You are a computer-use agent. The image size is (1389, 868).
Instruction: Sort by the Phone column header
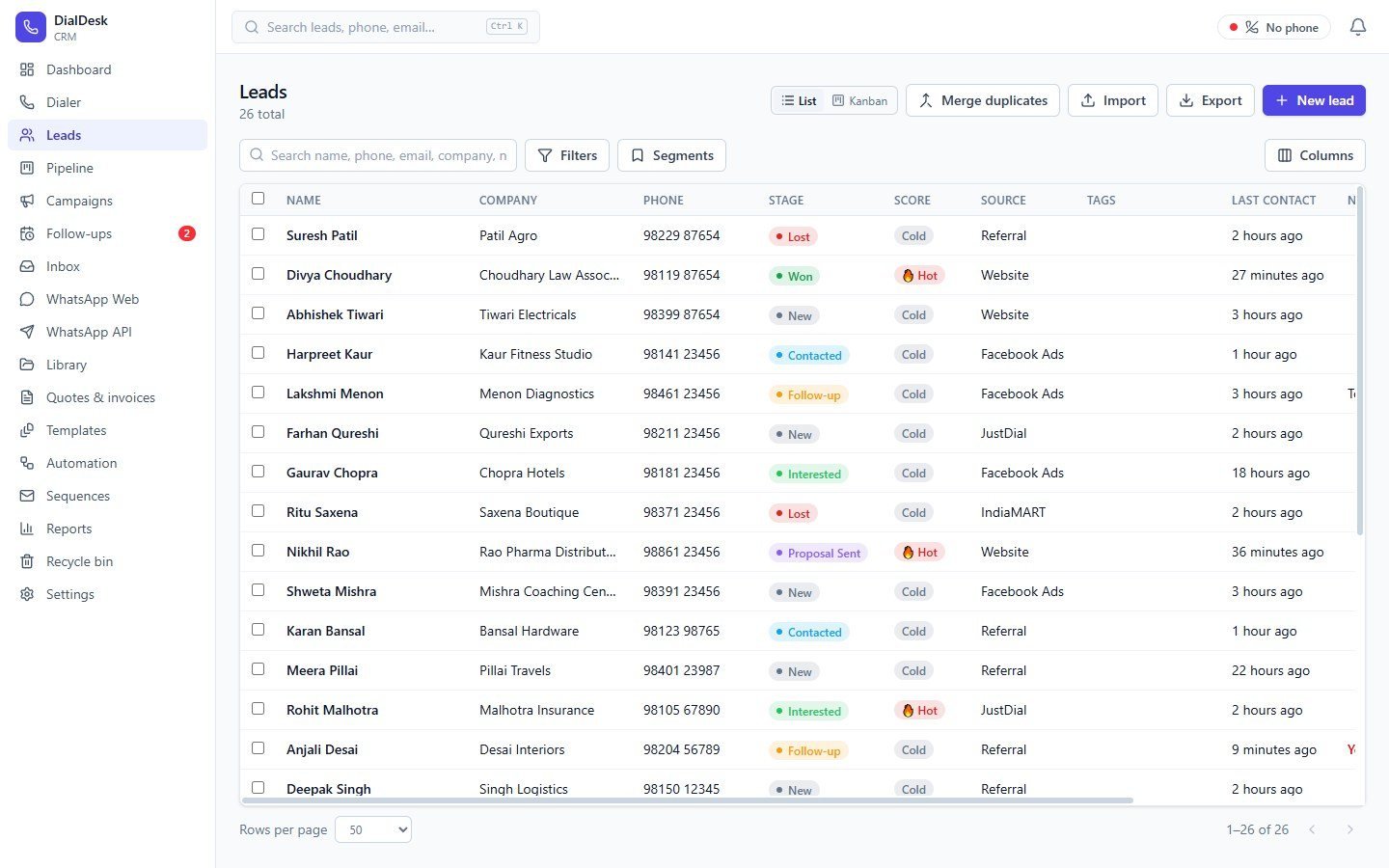tap(664, 201)
